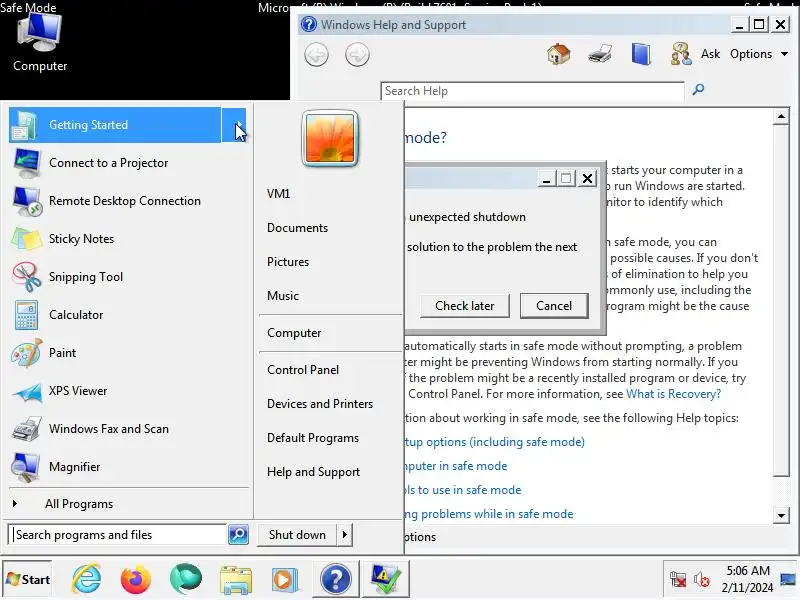Click the user account flower picture

tap(330, 138)
